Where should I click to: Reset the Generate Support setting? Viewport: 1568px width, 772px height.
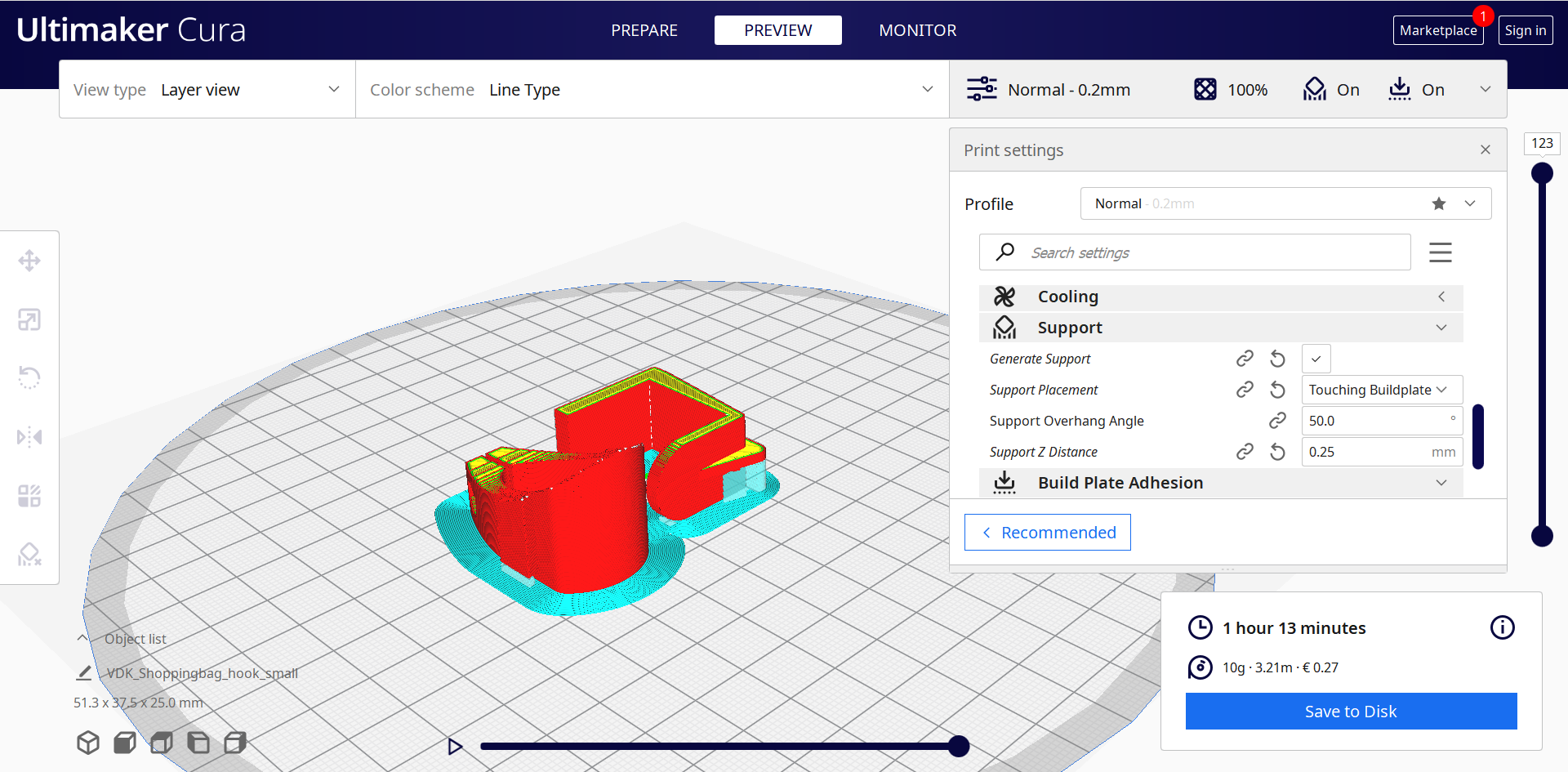(1278, 359)
